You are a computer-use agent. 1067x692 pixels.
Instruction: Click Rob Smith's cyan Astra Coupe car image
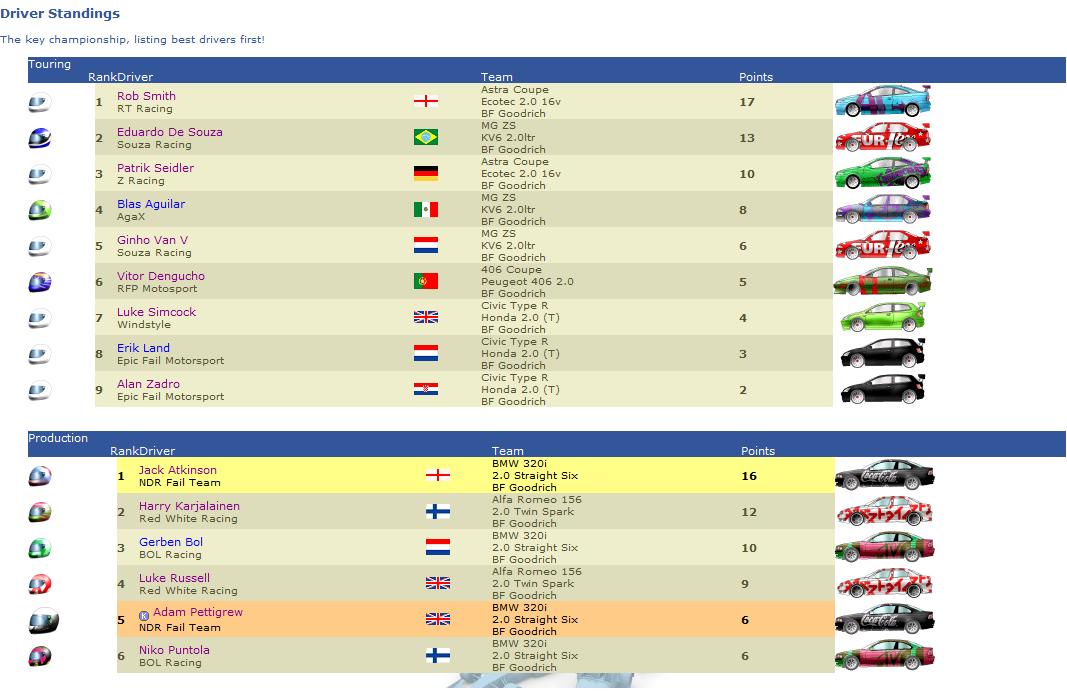pos(883,101)
